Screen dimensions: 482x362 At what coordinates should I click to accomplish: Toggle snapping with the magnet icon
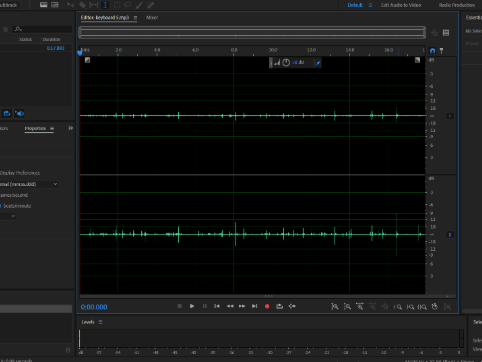(x=433, y=51)
